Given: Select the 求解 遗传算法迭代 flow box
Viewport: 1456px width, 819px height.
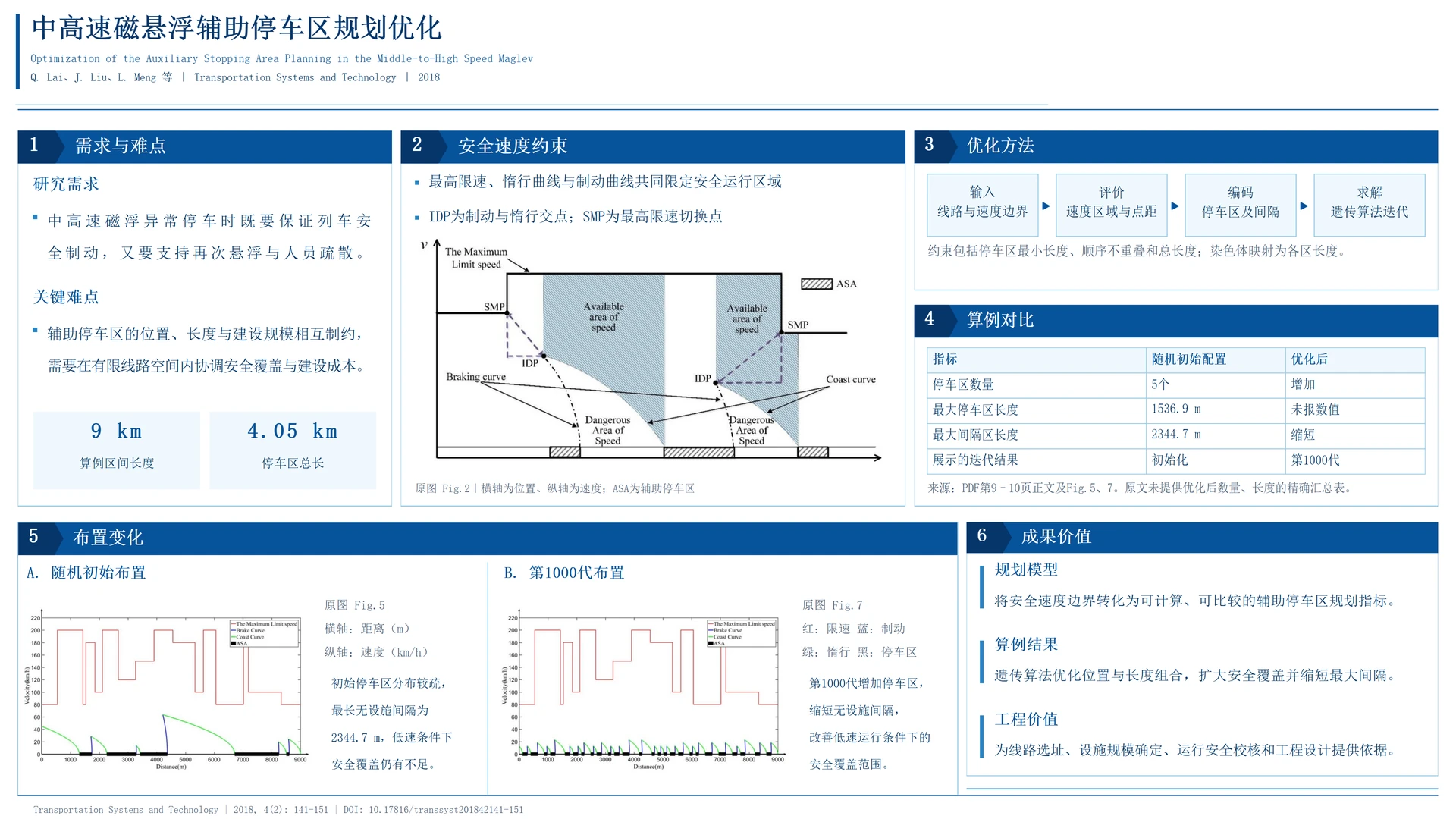Looking at the screenshot, I should pos(1369,205).
